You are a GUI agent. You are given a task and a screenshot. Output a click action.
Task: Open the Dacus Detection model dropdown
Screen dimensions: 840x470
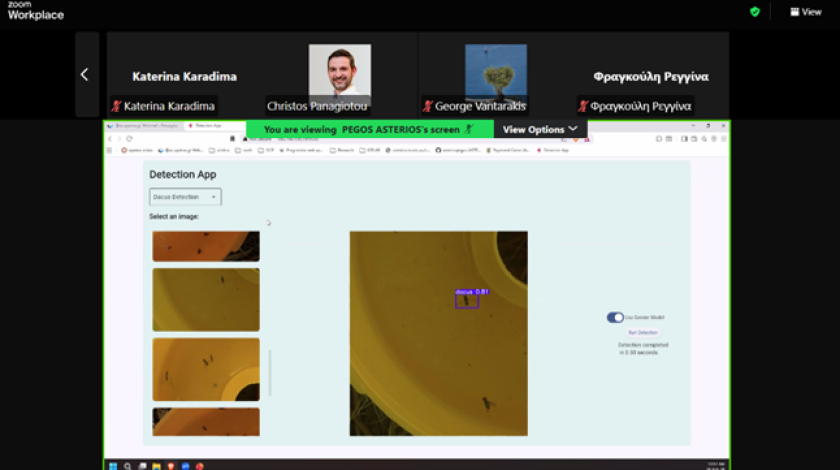point(185,197)
